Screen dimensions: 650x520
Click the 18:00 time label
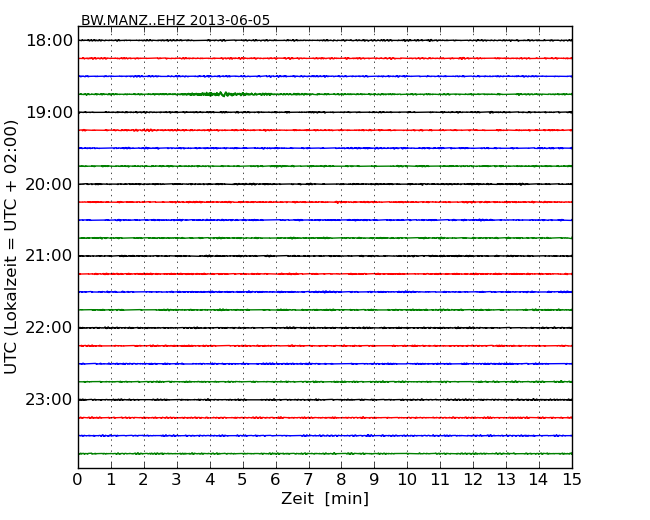(x=49, y=41)
